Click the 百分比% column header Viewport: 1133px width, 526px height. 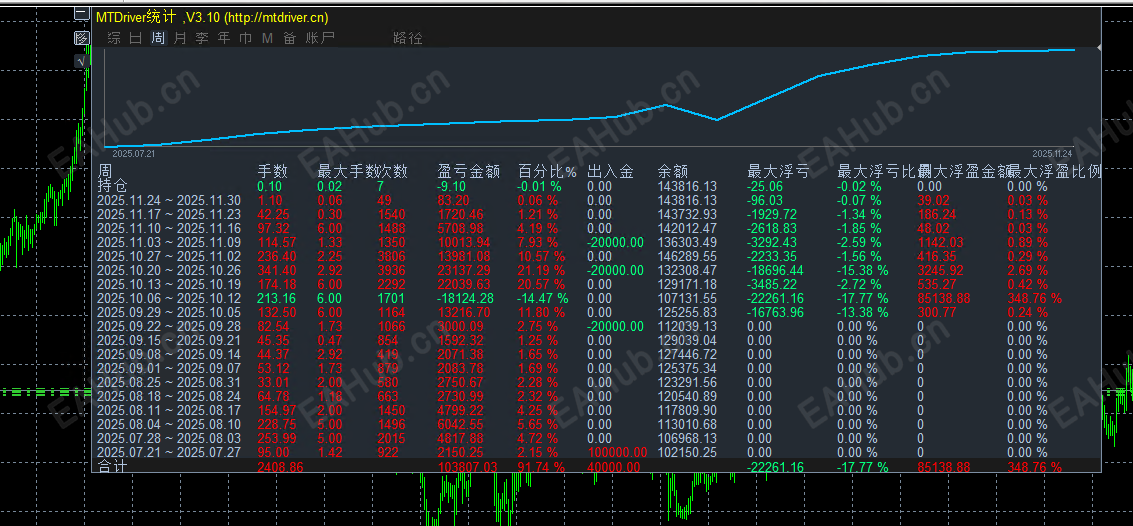coord(548,172)
